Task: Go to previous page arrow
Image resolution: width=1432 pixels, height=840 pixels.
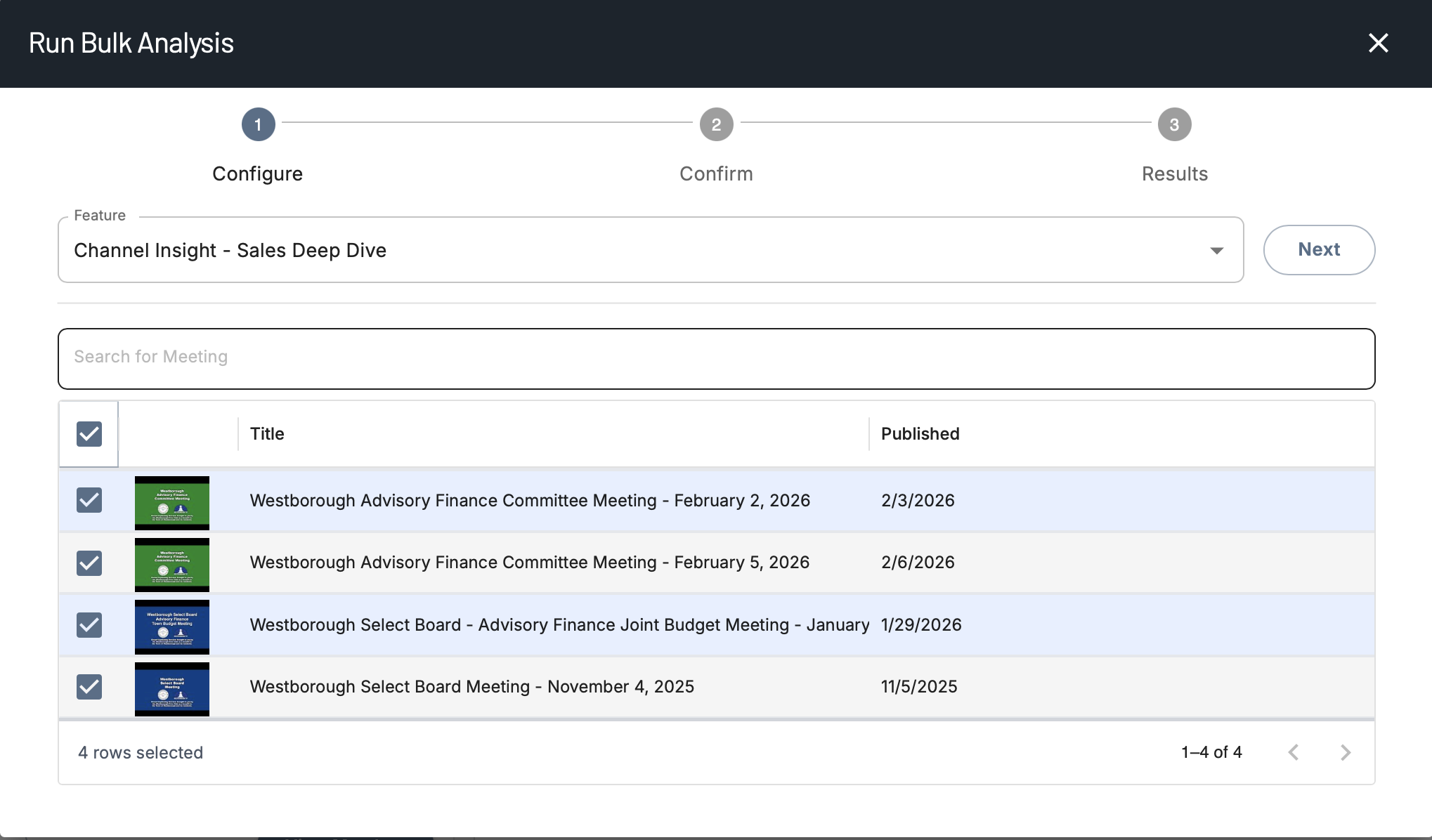Action: 1293,752
